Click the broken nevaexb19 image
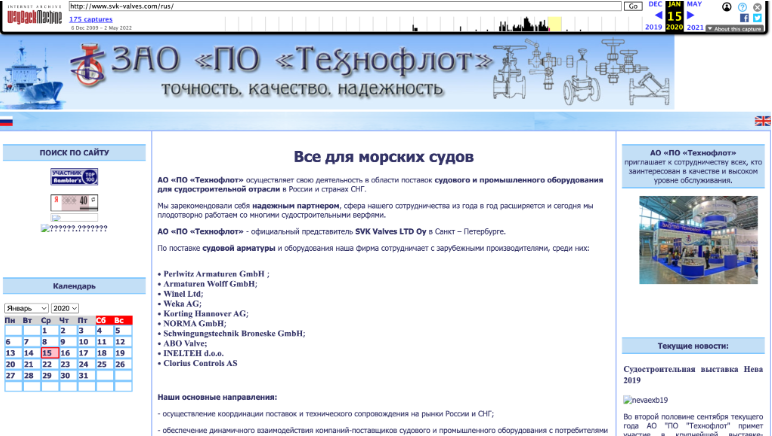 645,400
